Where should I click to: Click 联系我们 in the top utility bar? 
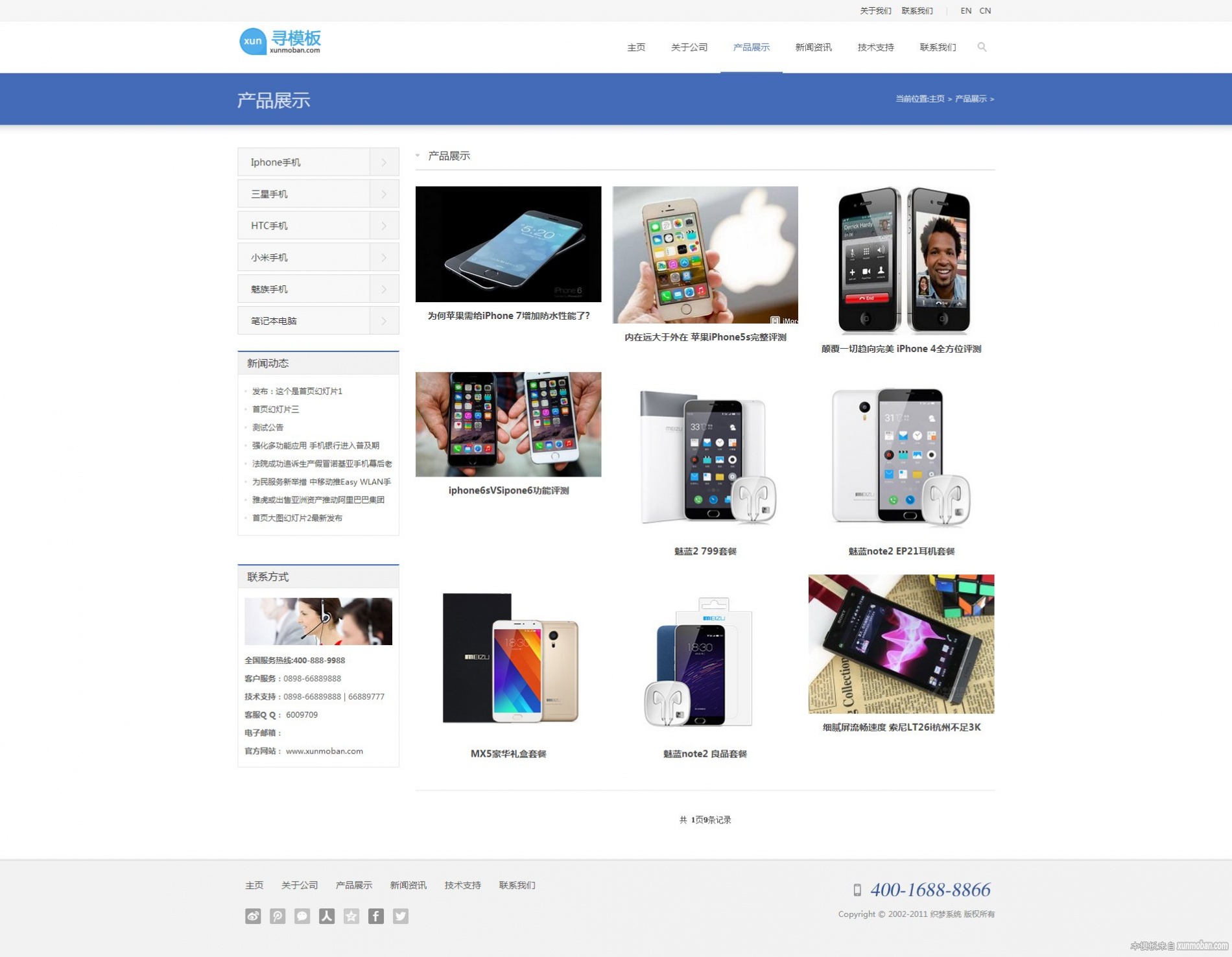[917, 10]
